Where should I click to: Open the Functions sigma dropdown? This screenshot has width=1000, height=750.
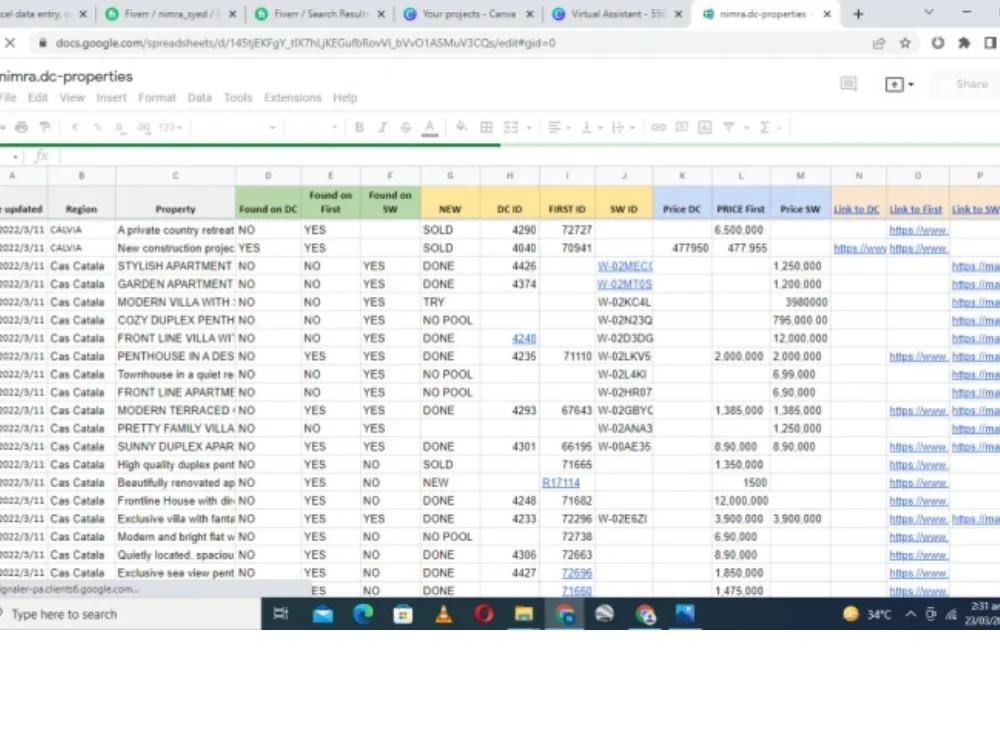click(x=770, y=127)
